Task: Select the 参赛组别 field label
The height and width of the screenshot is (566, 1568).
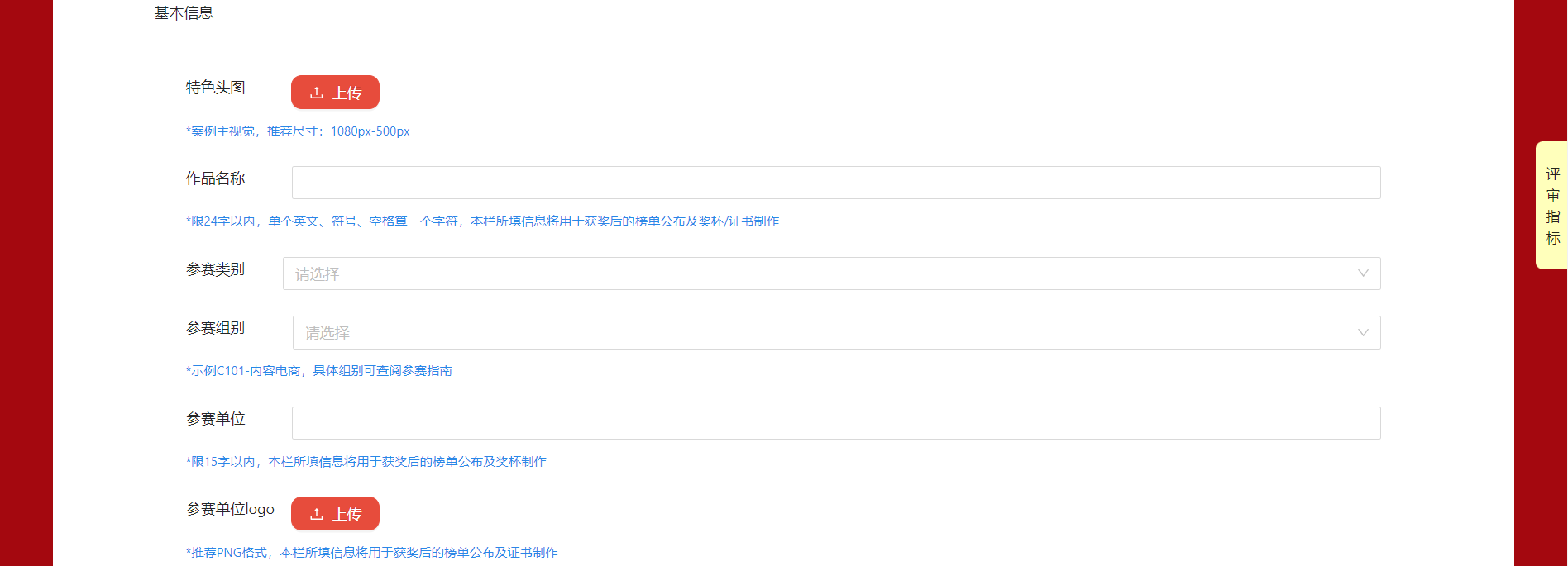Action: (215, 328)
